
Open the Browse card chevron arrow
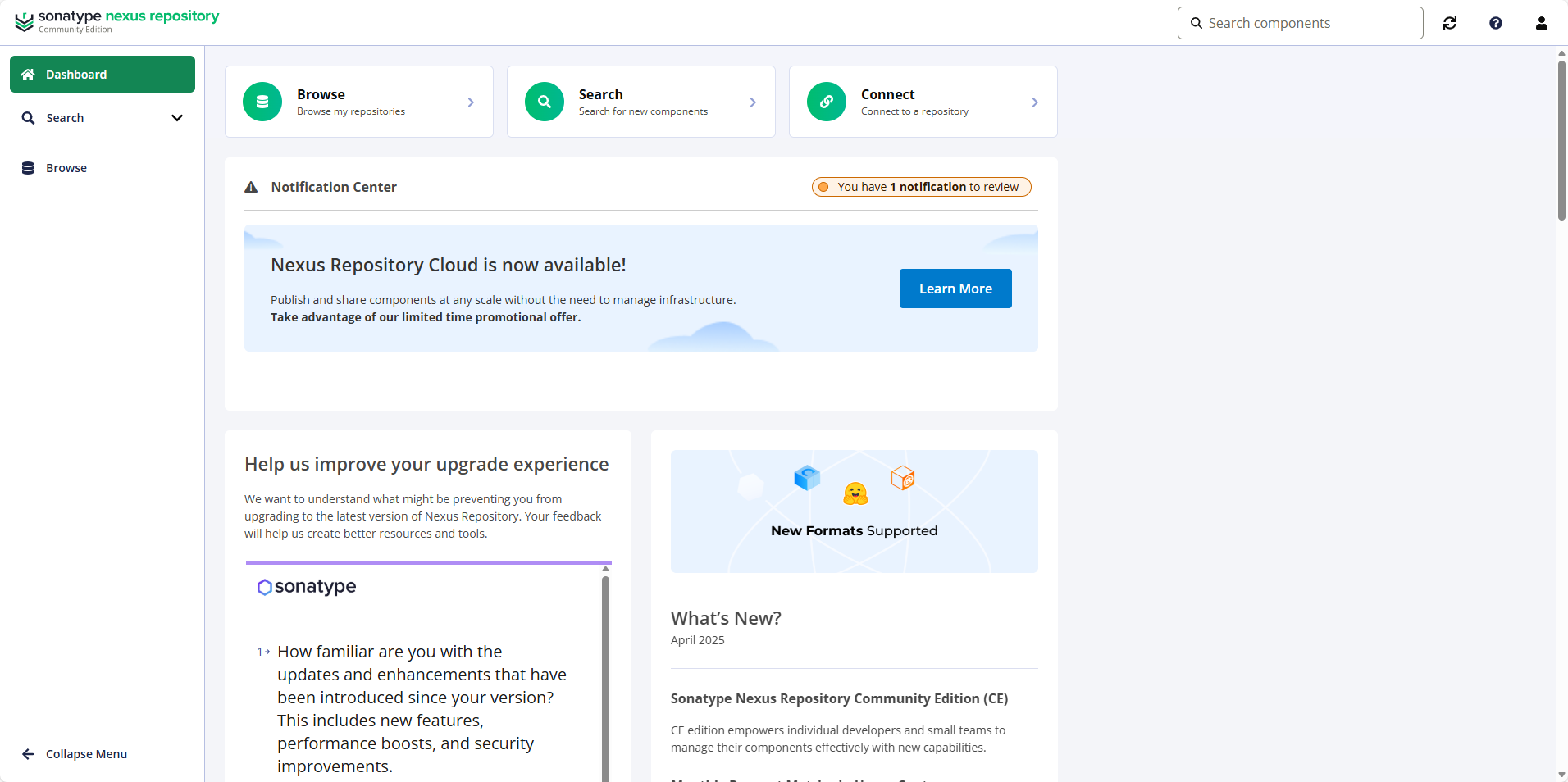point(471,102)
